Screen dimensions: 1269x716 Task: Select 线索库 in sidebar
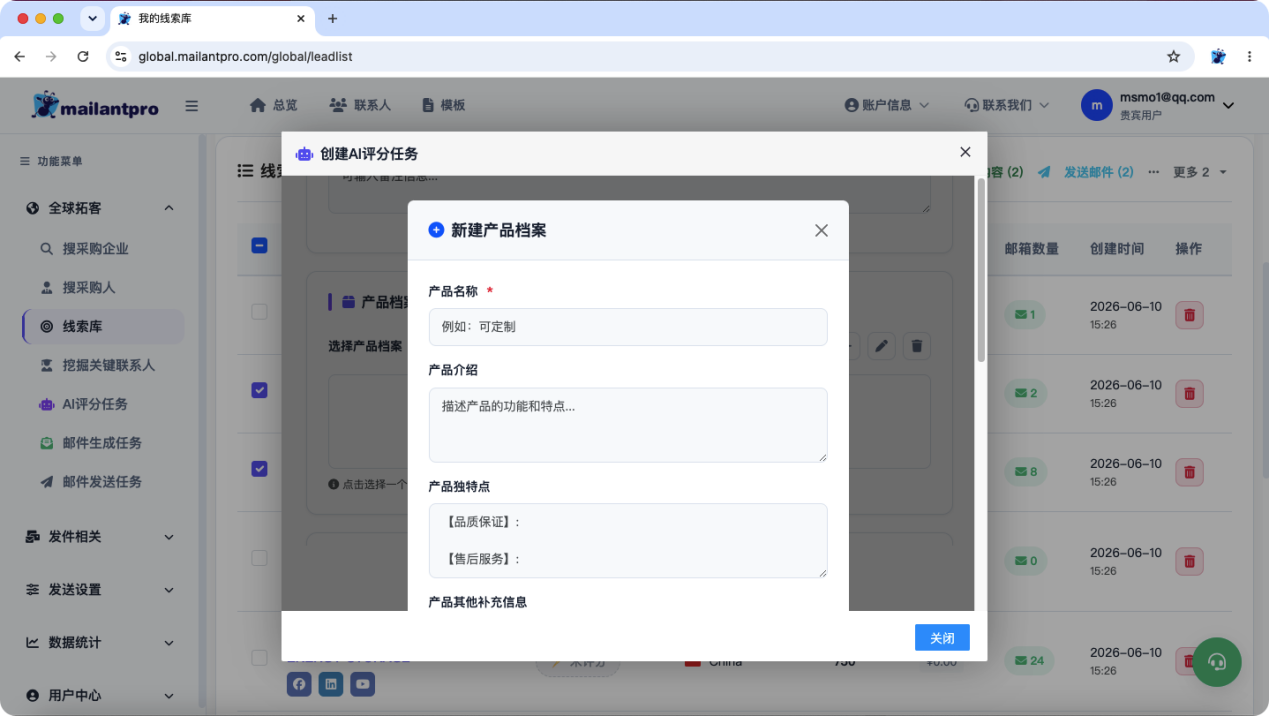pyautogui.click(x=103, y=327)
